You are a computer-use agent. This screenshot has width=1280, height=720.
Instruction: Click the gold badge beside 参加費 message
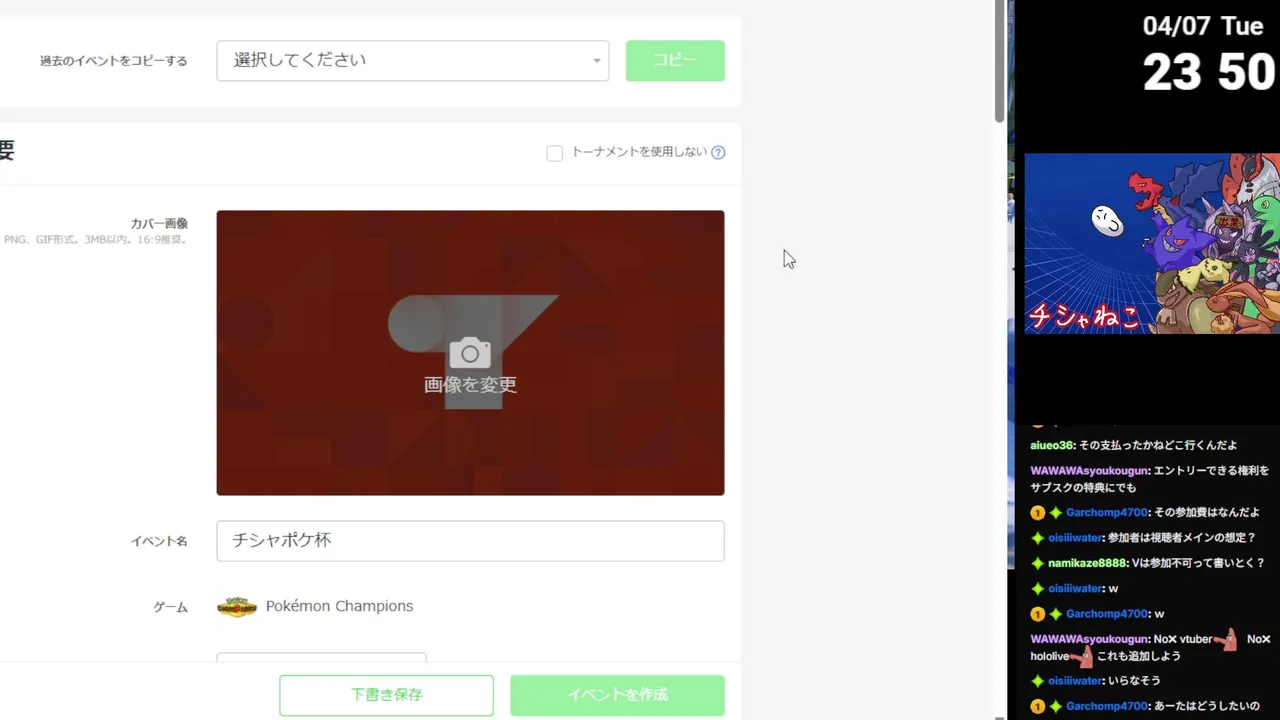1037,513
